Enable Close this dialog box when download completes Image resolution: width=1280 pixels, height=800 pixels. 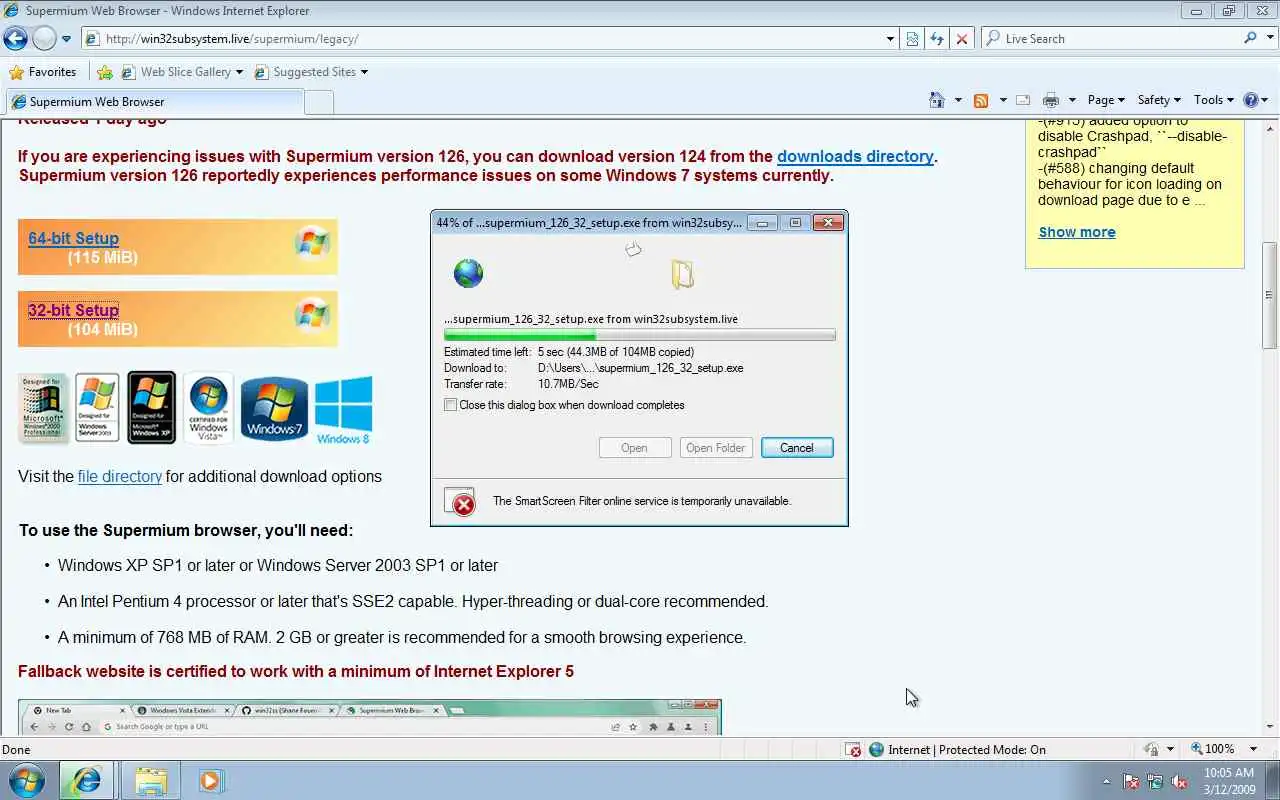click(x=451, y=405)
